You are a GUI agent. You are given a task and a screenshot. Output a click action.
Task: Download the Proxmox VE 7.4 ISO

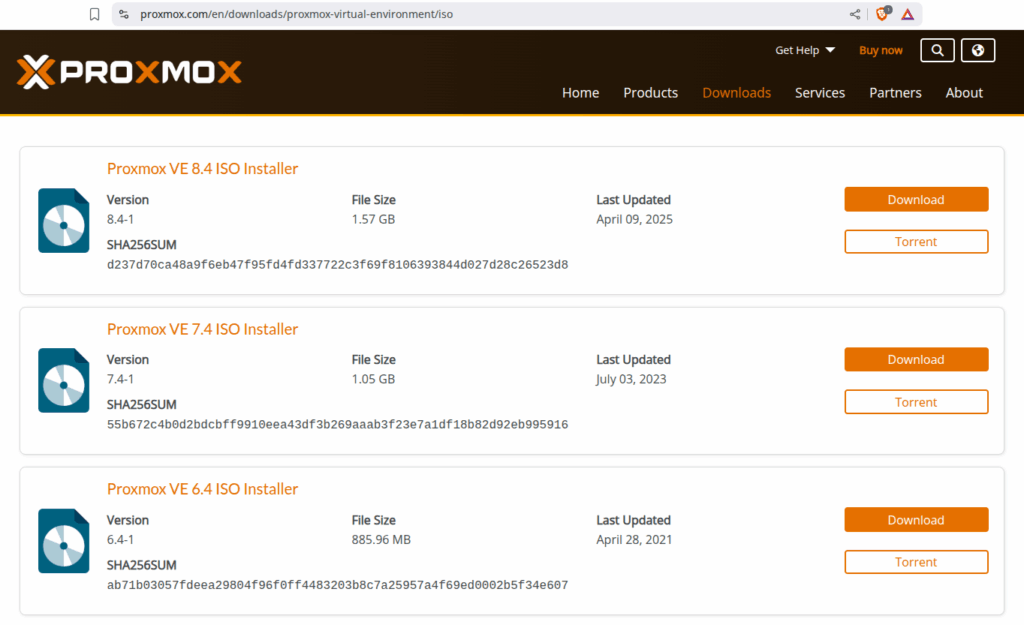click(x=916, y=360)
